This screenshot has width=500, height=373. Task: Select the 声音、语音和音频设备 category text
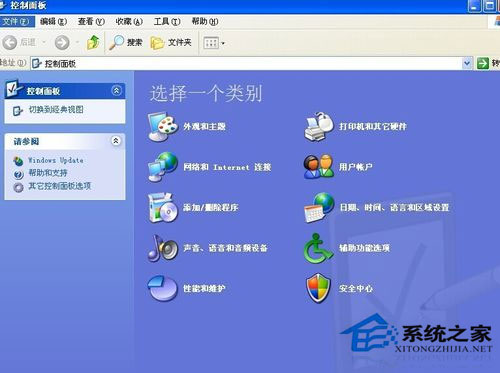225,248
